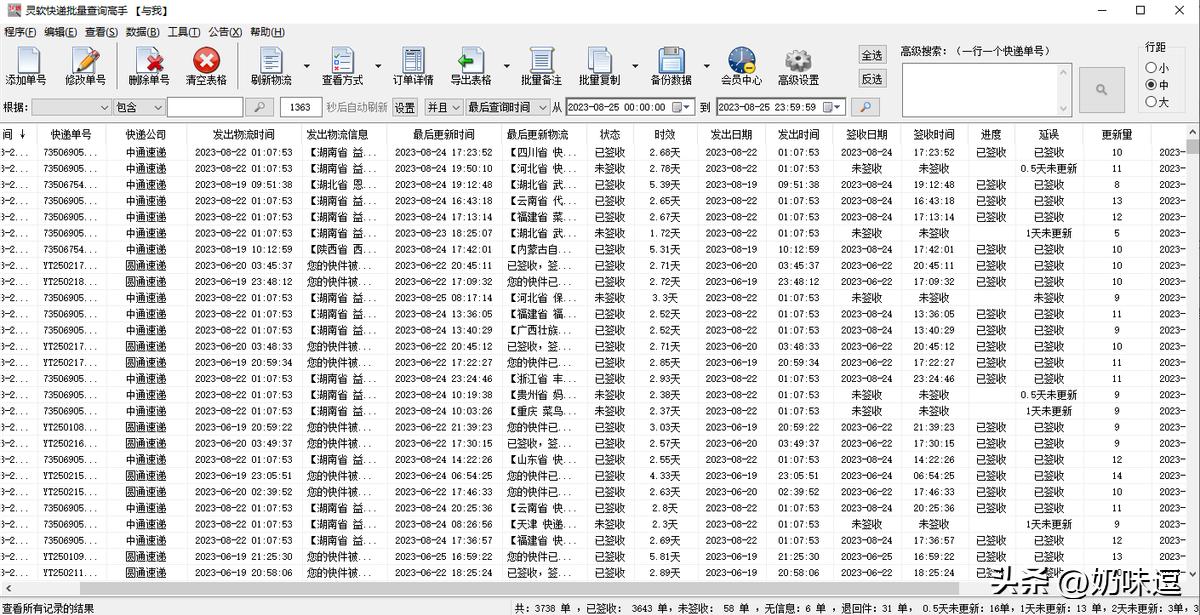
Task: Open the 帮助(H) menu
Action: pos(267,32)
